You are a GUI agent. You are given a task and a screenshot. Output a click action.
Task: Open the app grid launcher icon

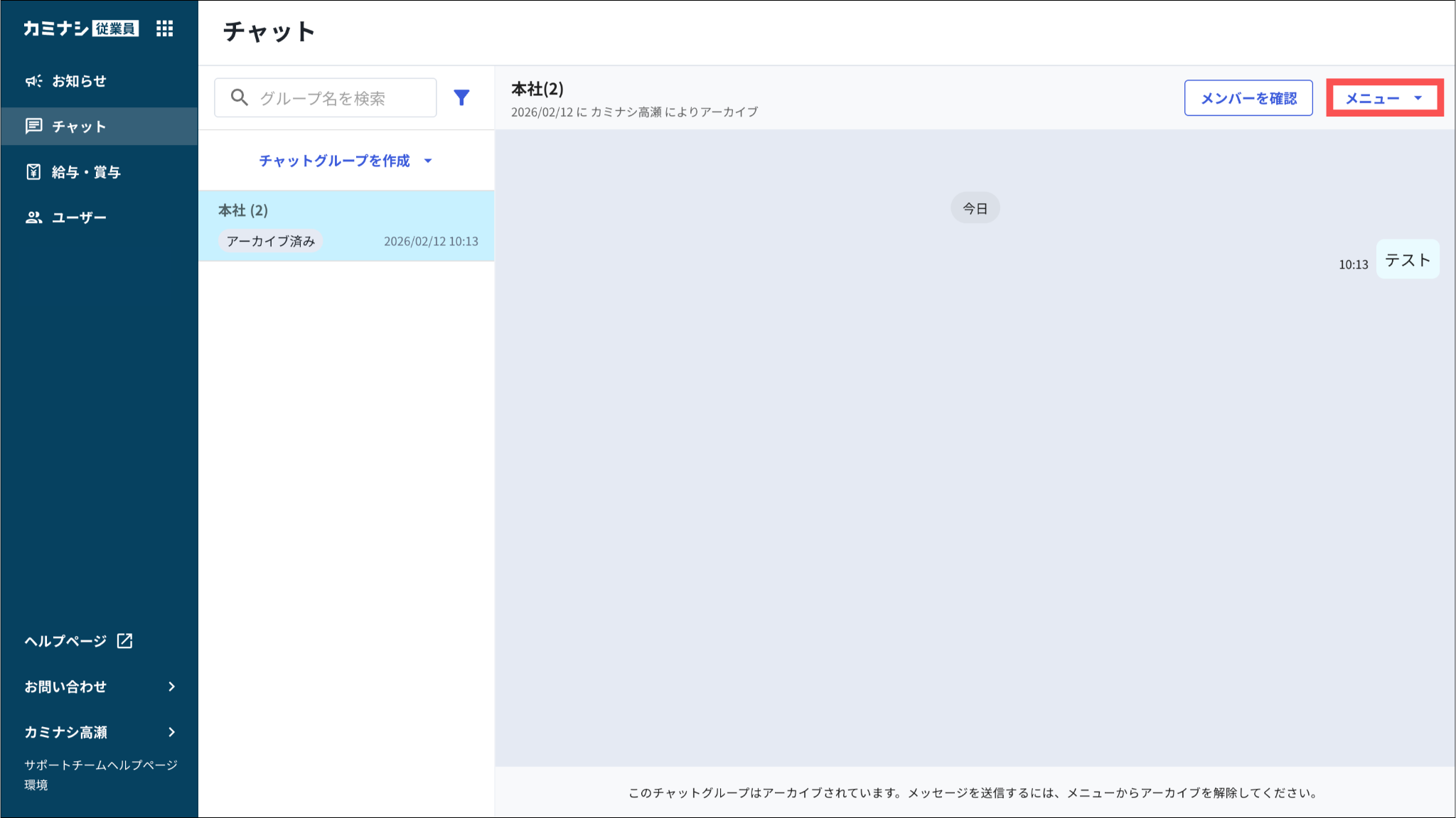(x=164, y=28)
